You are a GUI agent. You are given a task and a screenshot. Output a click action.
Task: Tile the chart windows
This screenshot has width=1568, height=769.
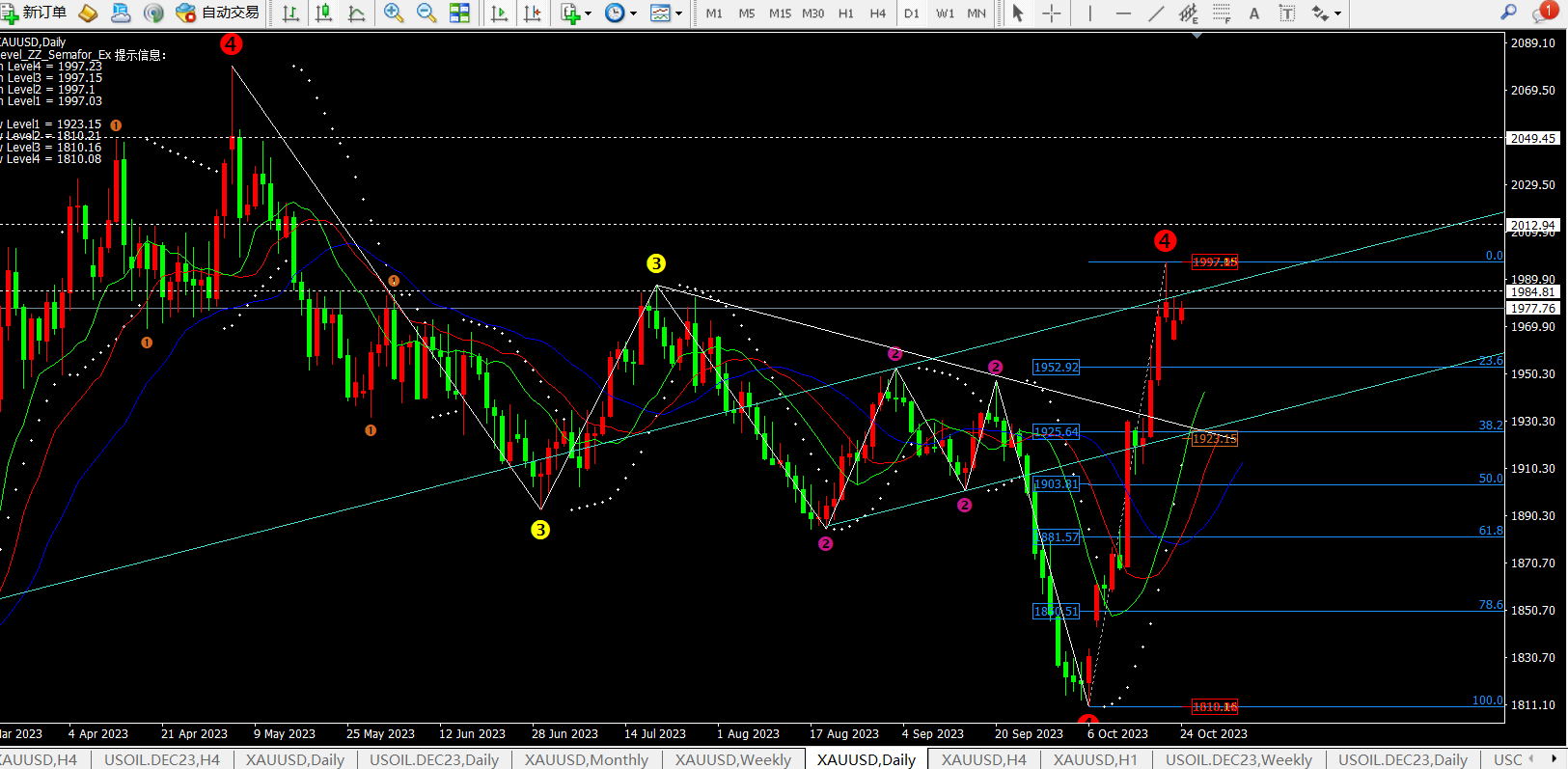460,13
